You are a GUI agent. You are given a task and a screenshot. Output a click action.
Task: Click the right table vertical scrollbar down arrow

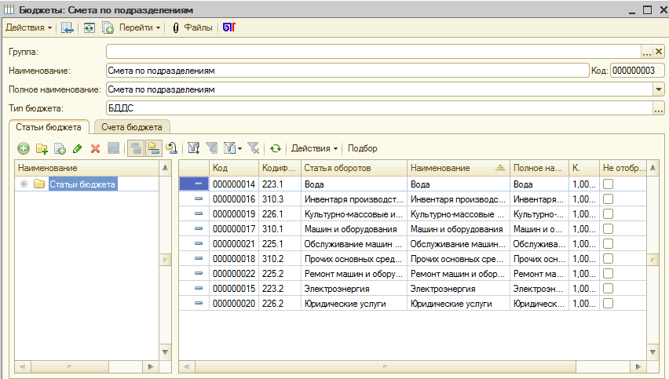pos(653,353)
